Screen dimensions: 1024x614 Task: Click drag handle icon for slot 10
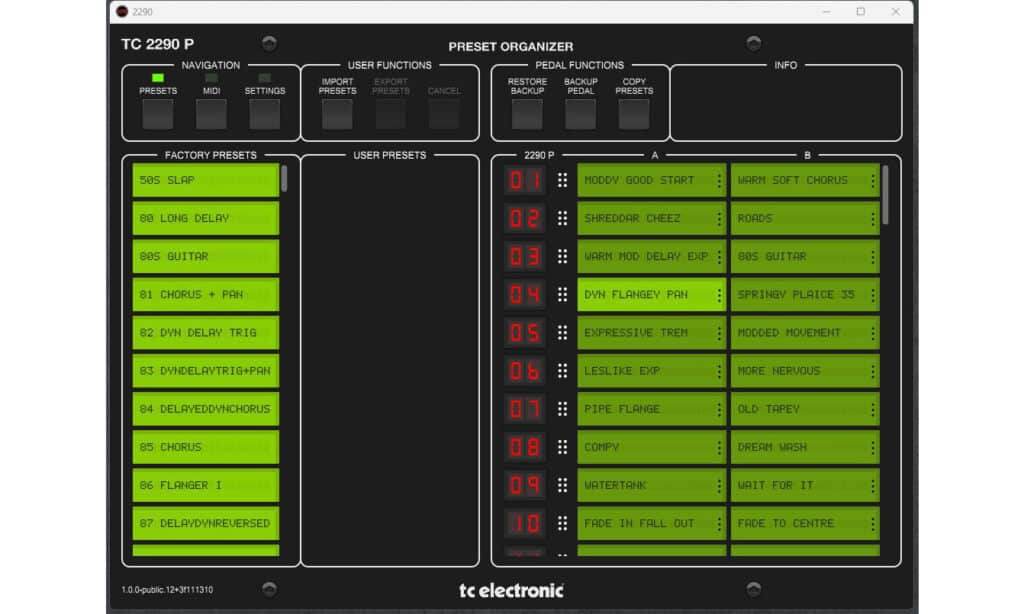(x=562, y=524)
